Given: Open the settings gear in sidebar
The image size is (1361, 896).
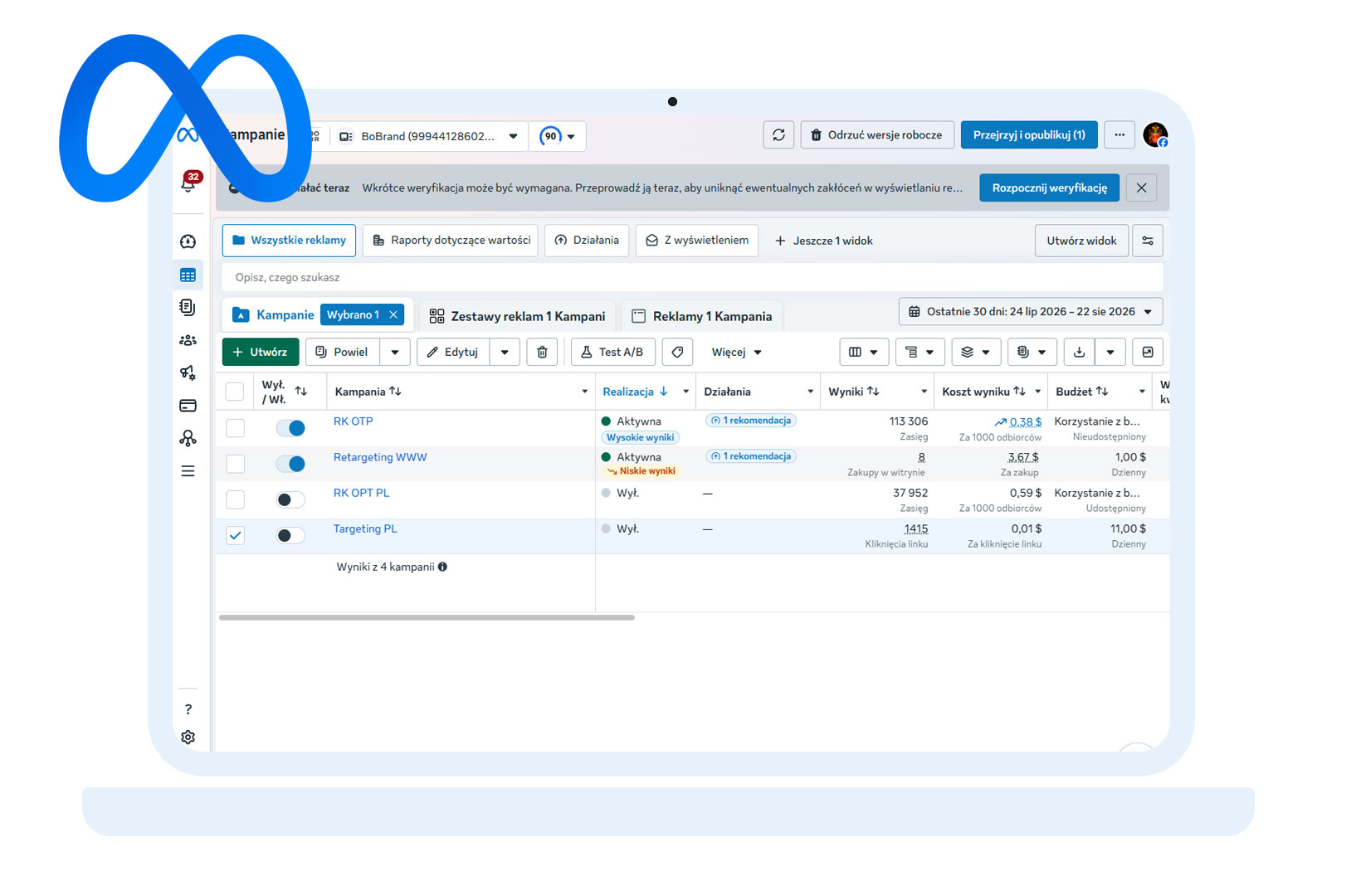Looking at the screenshot, I should point(188,738).
